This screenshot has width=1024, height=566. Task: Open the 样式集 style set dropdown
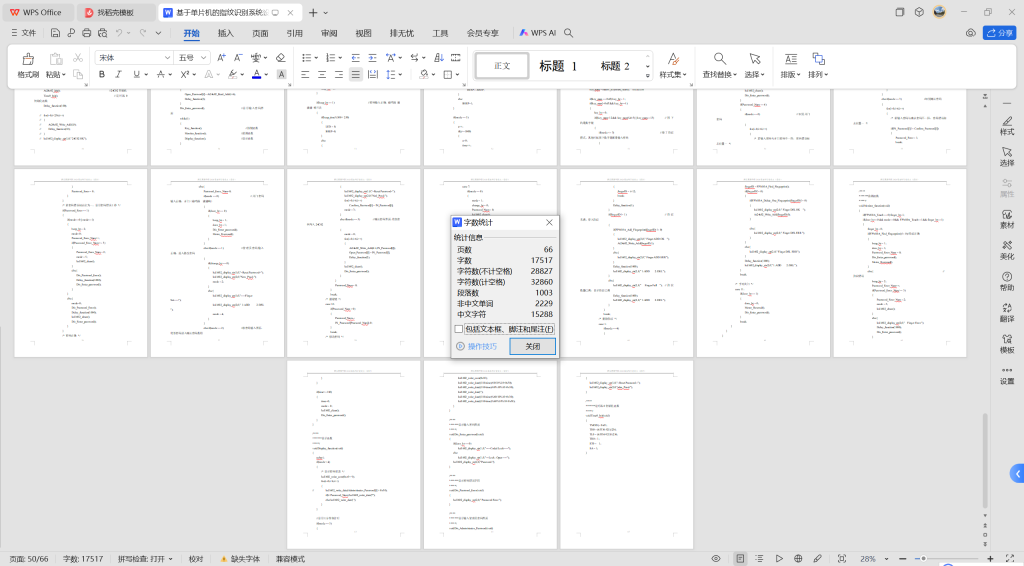(x=673, y=65)
